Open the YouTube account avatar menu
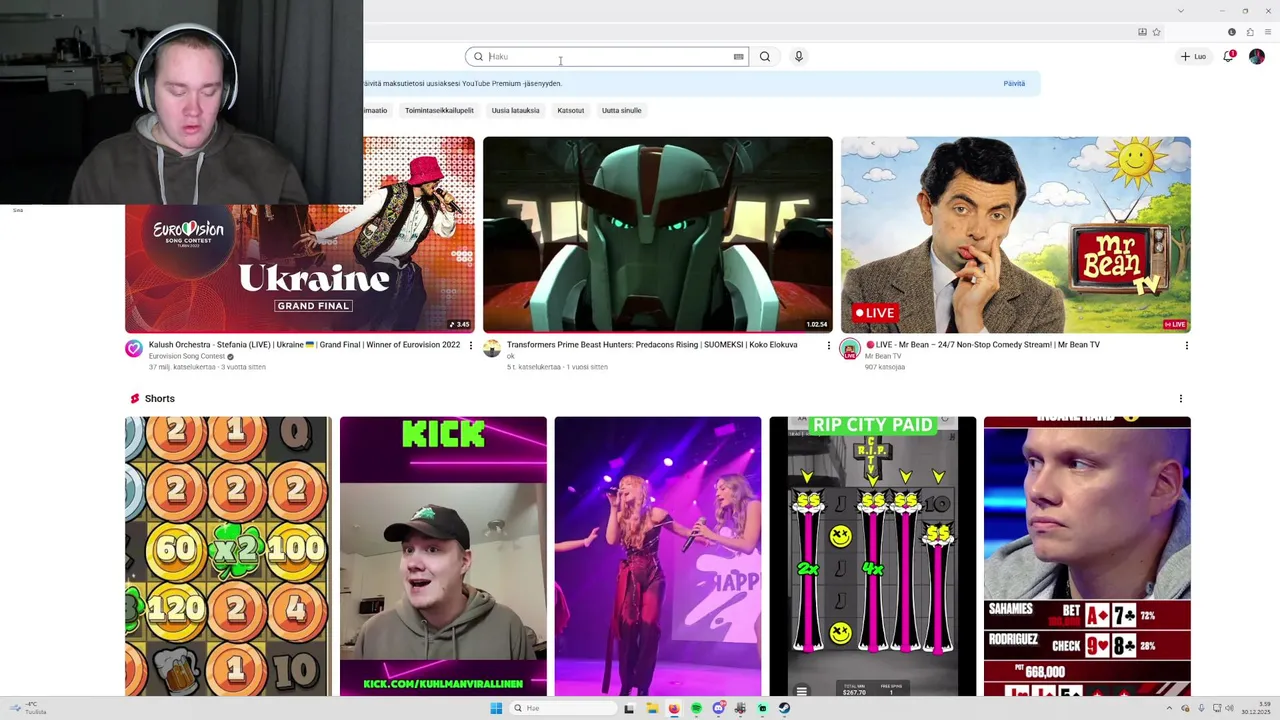 click(1257, 56)
